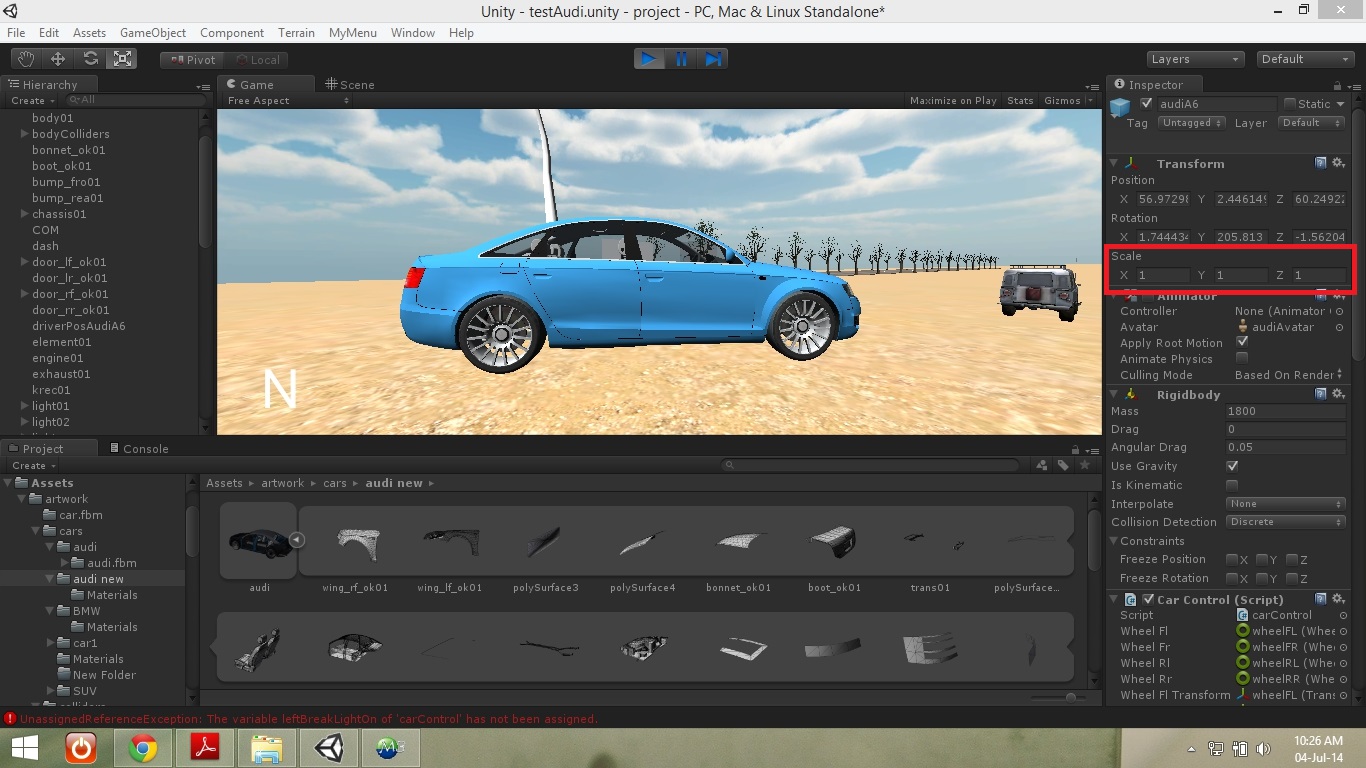Viewport: 1366px width, 768px height.
Task: Open the GameObject menu
Action: (x=153, y=33)
